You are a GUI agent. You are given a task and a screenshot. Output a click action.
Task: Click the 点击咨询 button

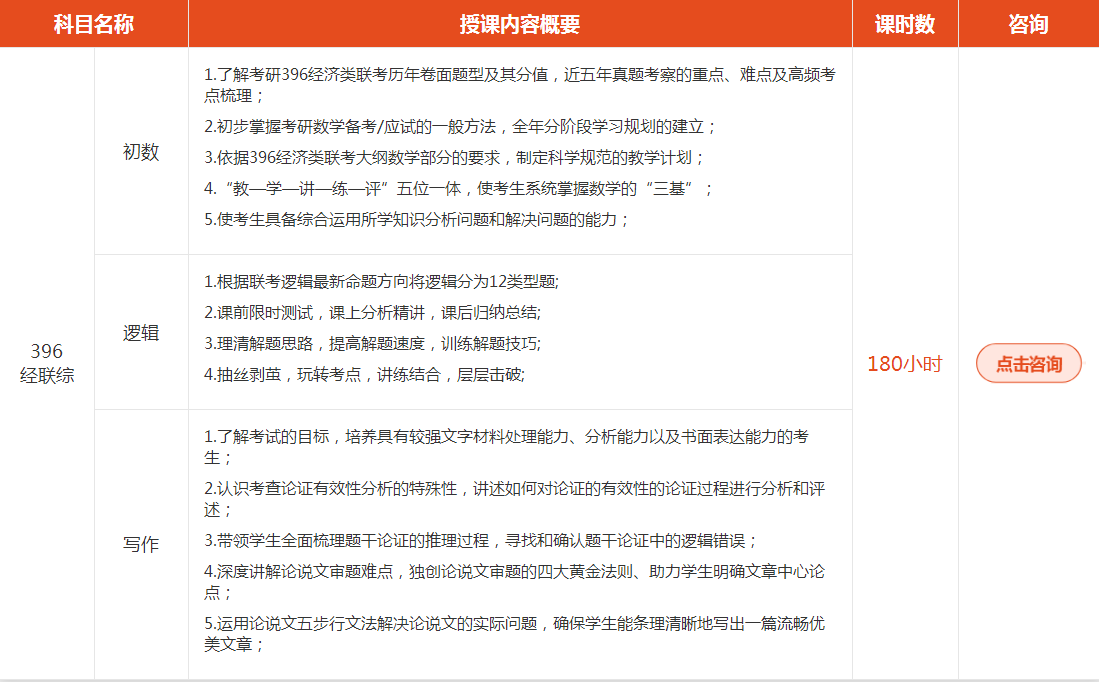pyautogui.click(x=1028, y=364)
